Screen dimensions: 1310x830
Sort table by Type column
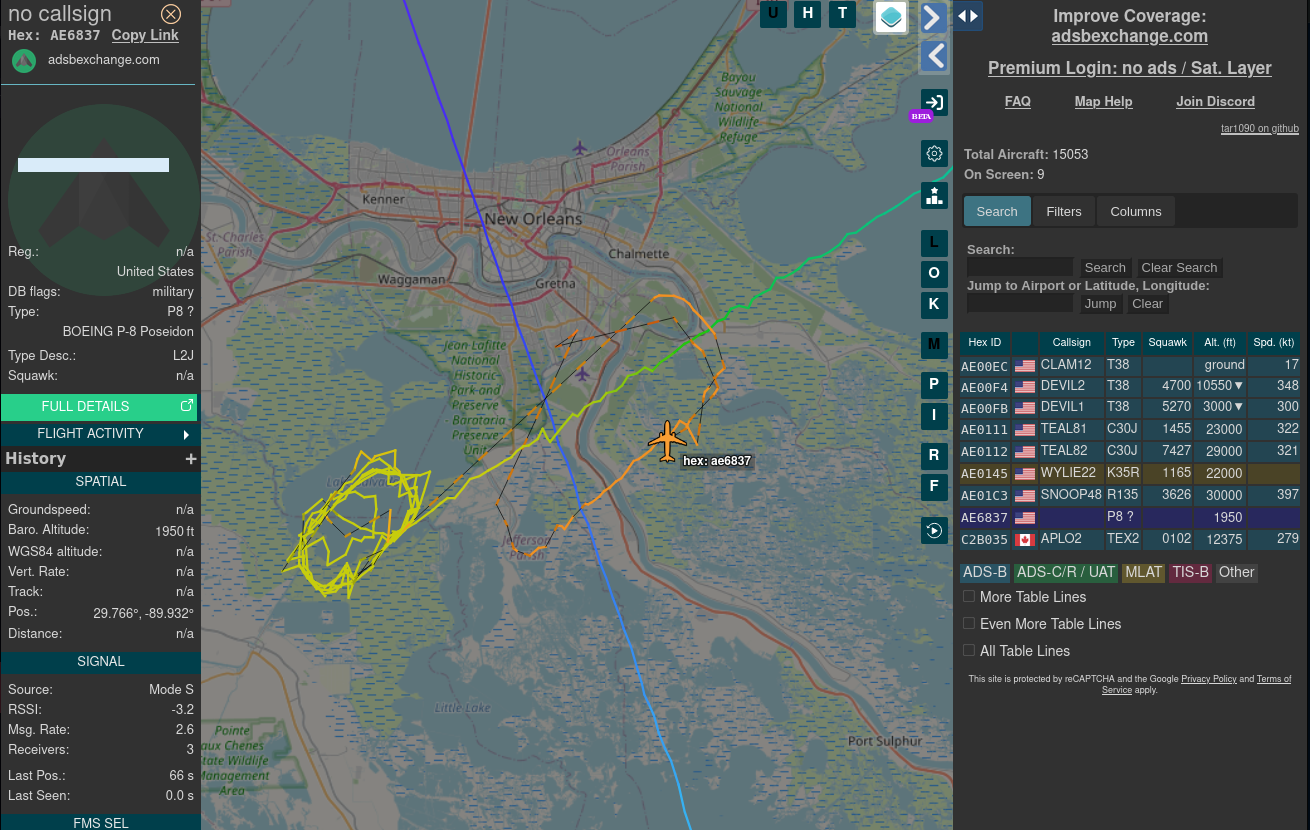[1123, 343]
